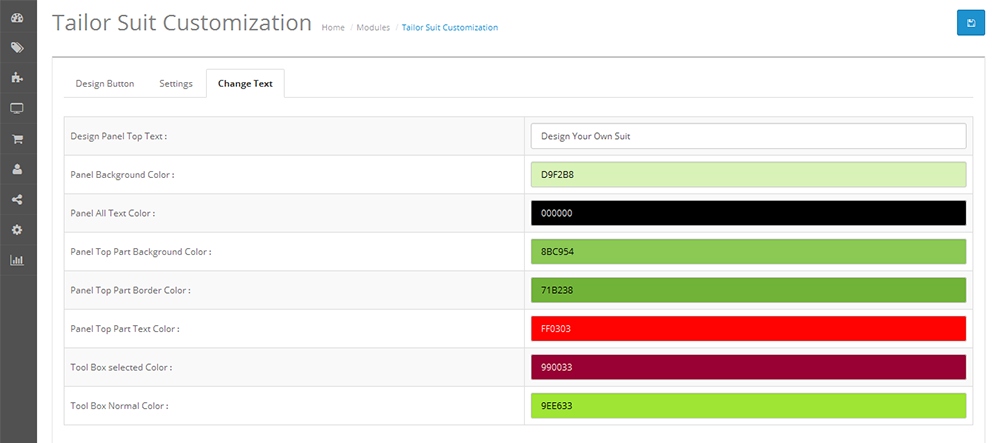Switch to the Settings tab

click(x=176, y=84)
